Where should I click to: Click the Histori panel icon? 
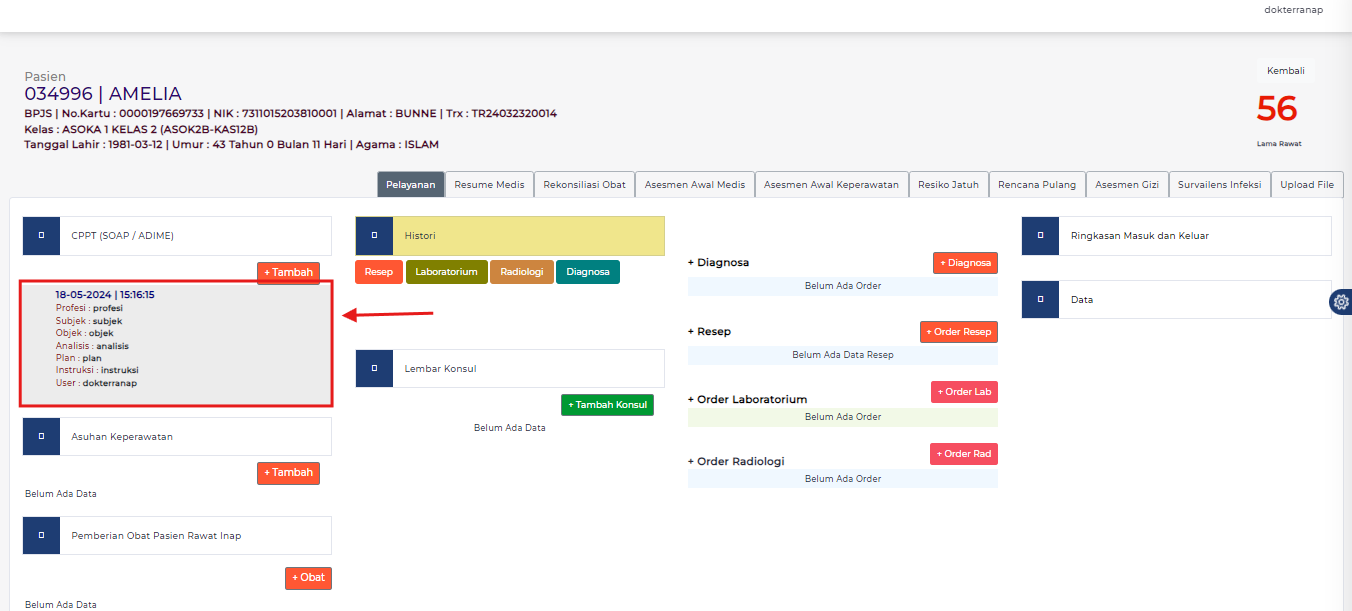click(x=374, y=235)
